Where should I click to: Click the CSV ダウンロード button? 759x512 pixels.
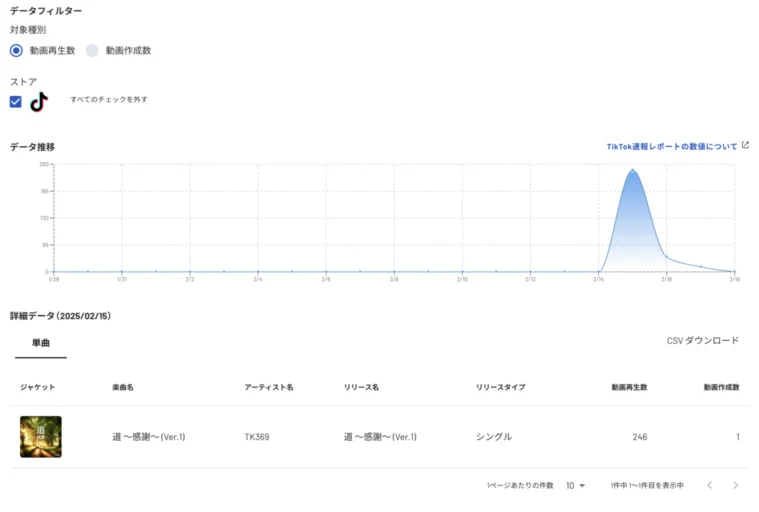[703, 341]
